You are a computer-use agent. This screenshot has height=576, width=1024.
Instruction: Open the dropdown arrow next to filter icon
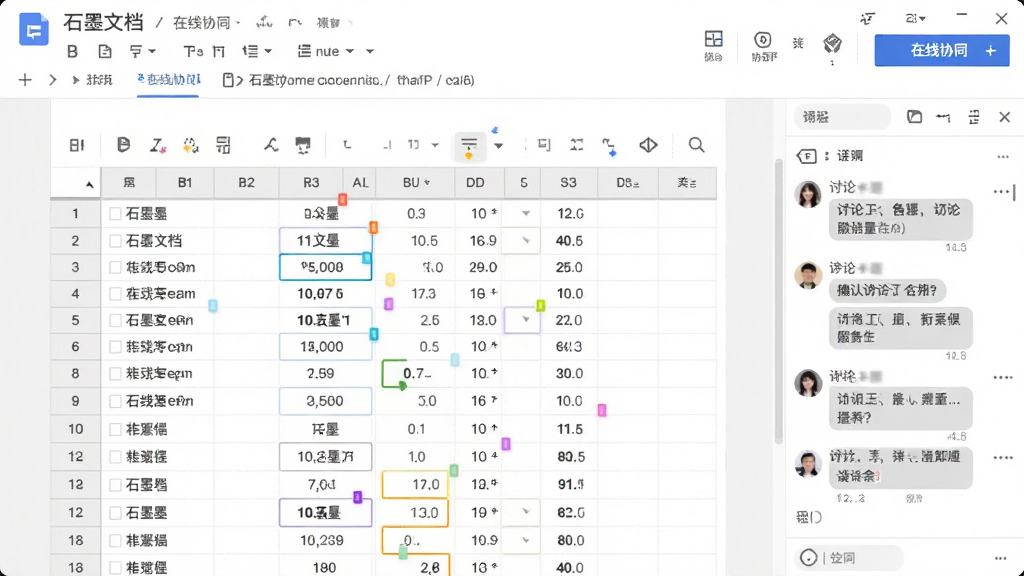tap(498, 146)
